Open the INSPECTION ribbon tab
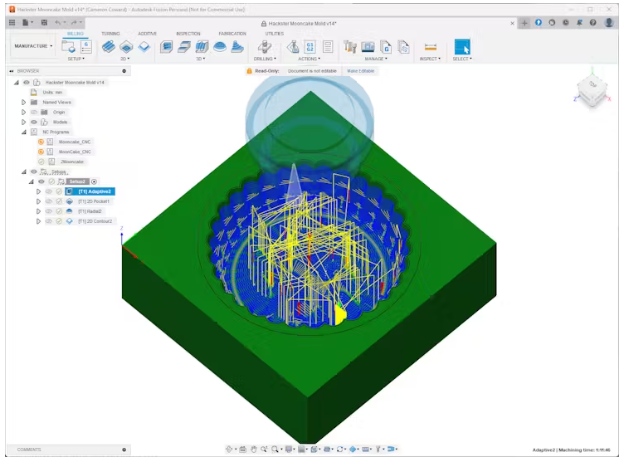This screenshot has width=626, height=466. pyautogui.click(x=188, y=33)
